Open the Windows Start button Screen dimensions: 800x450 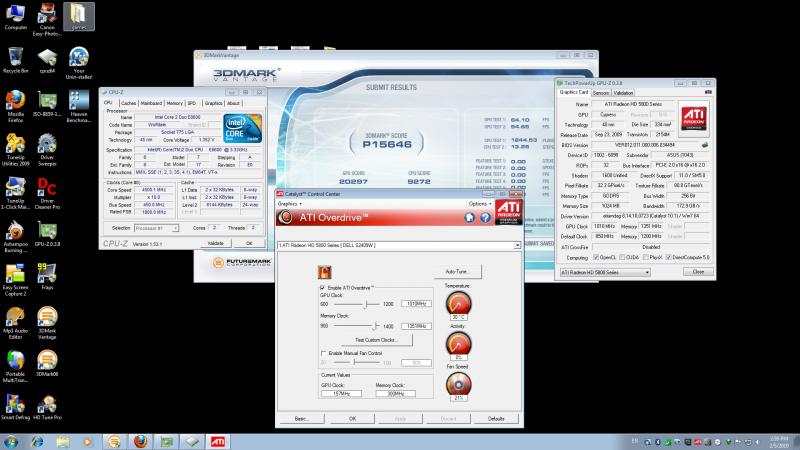click(10, 442)
